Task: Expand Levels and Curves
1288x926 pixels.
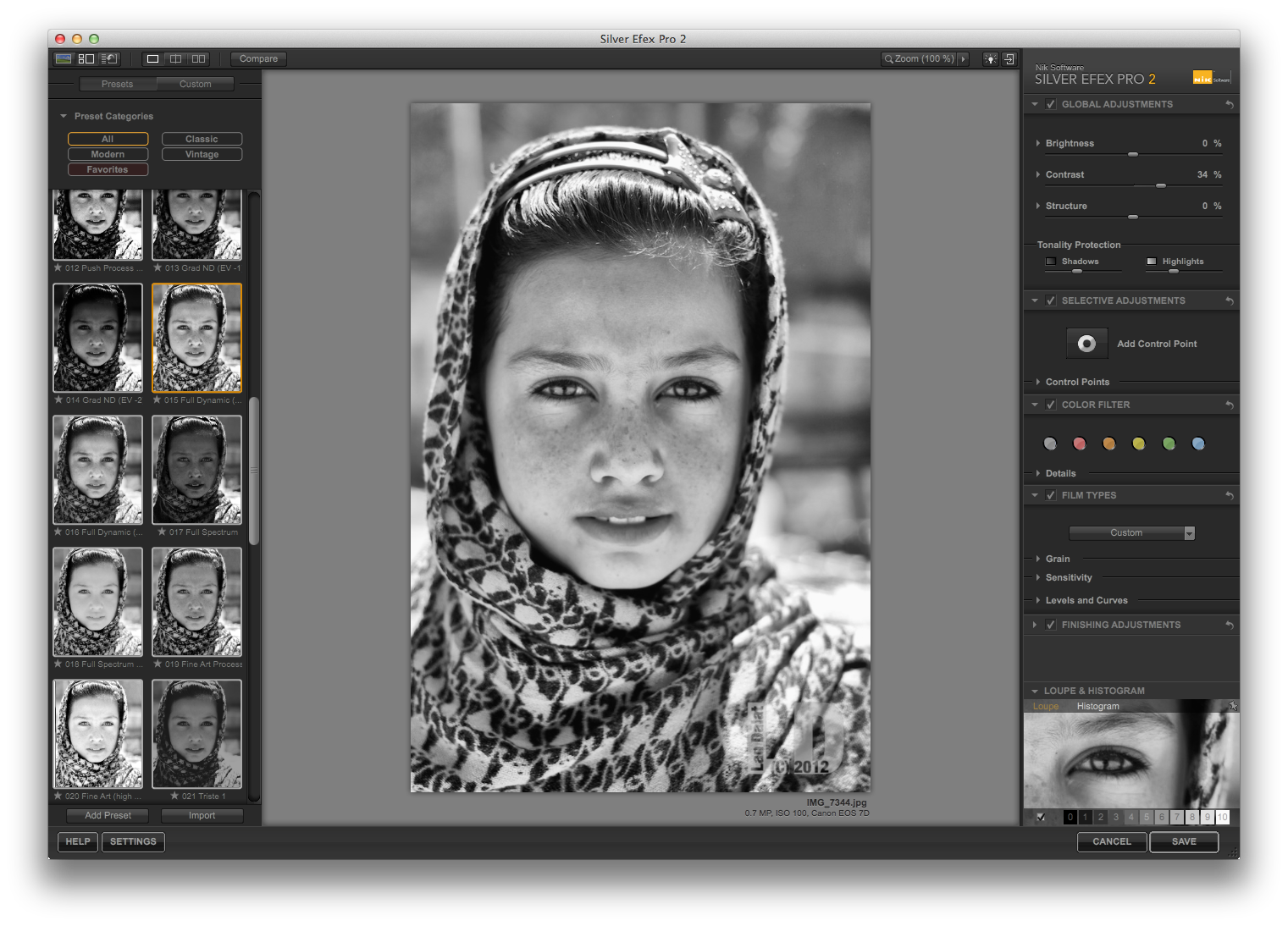Action: tap(1038, 601)
